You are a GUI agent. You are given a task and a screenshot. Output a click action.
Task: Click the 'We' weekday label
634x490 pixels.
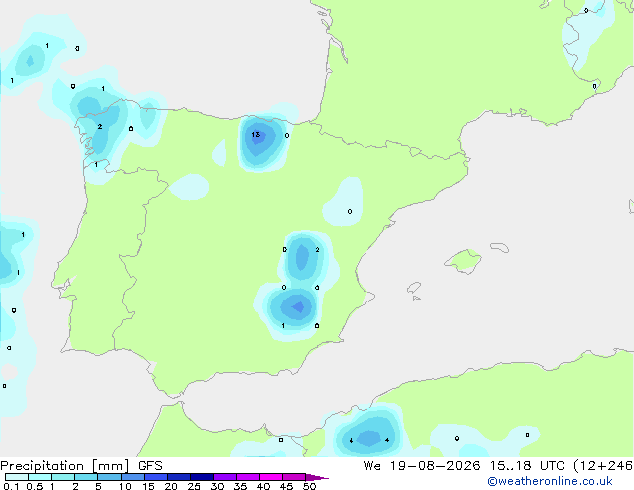point(372,466)
